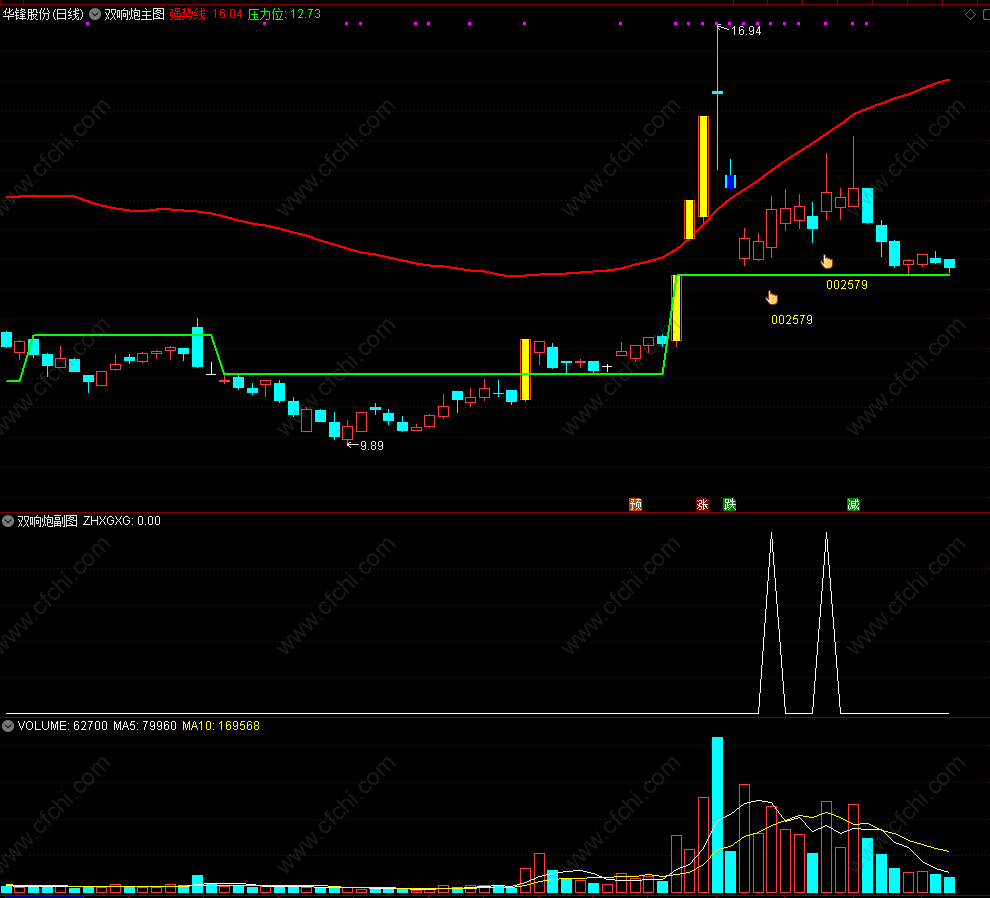Click the diamond icon at top right
Screen dimensions: 990x898
(x=970, y=15)
